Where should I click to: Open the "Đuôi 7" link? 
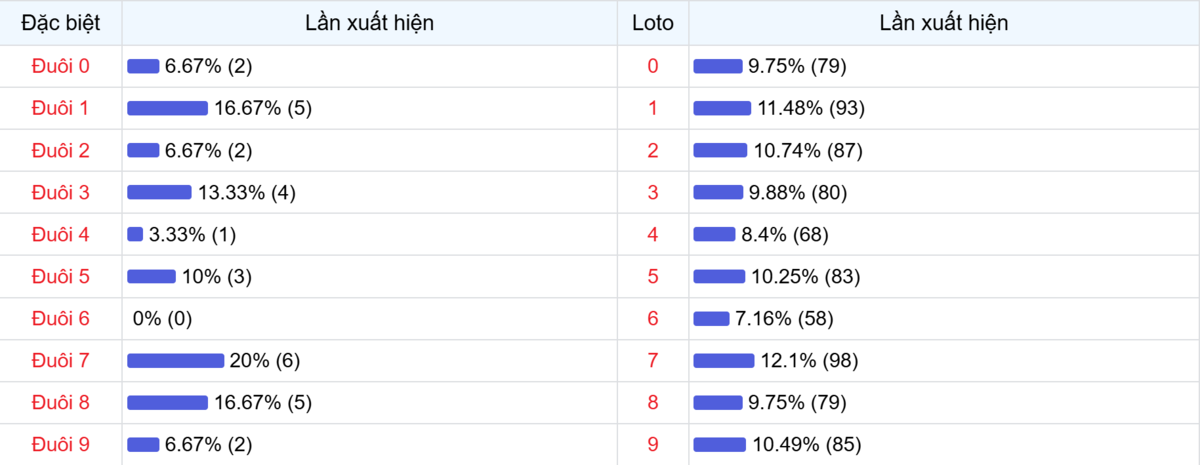click(61, 360)
